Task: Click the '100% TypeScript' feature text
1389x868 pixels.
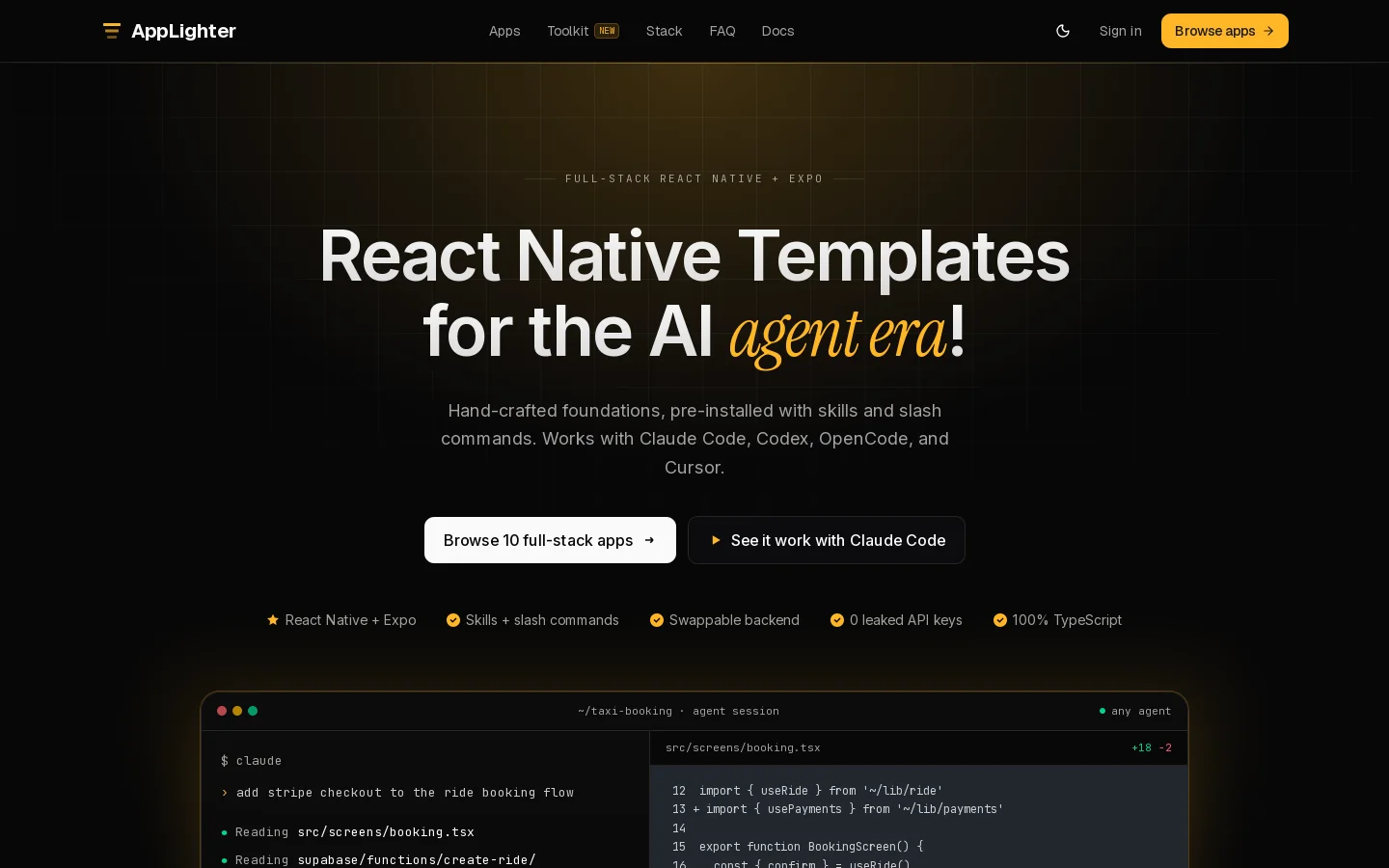Action: tap(1067, 620)
